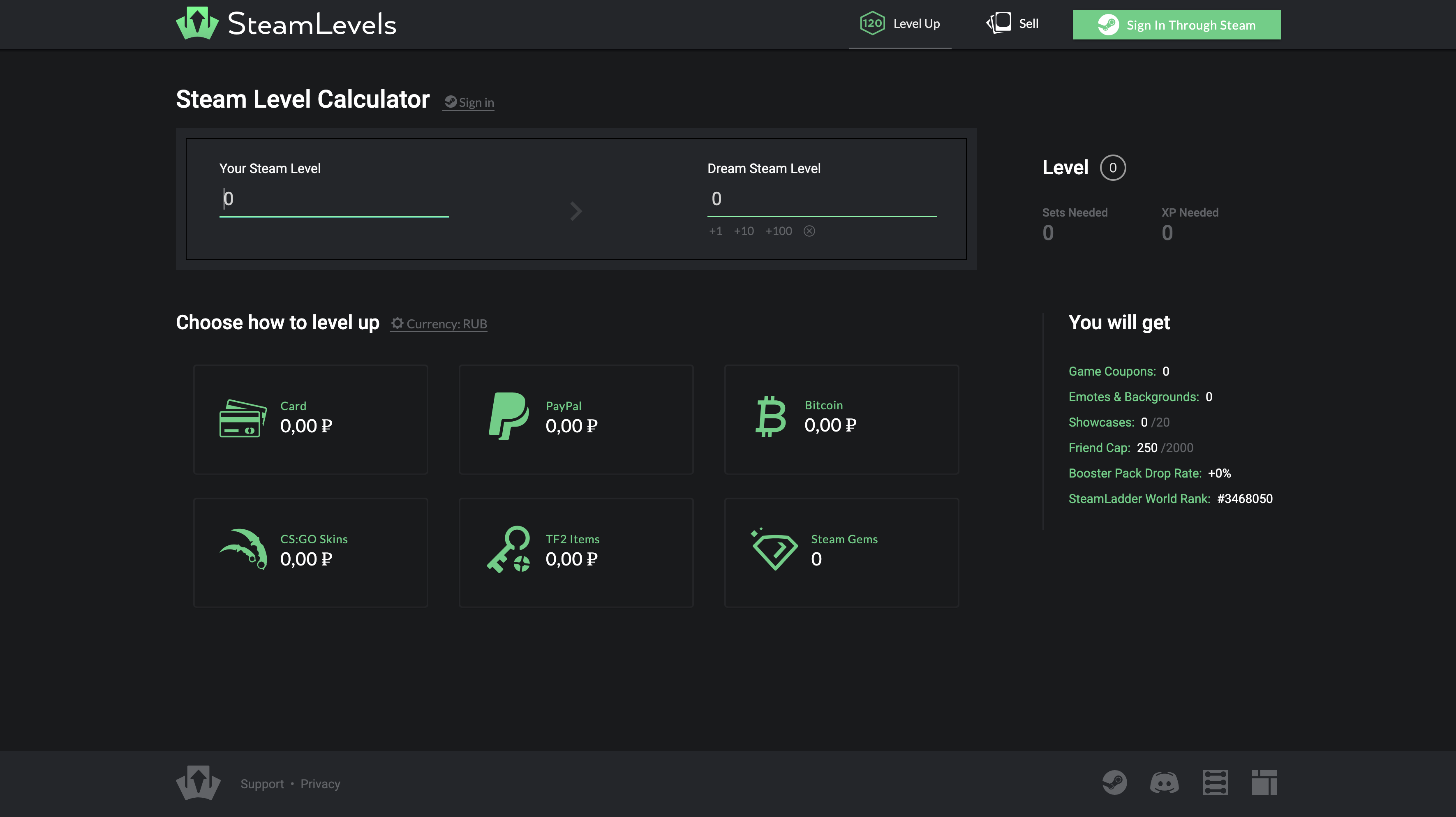Click the arrow chevron between level inputs

pos(576,211)
